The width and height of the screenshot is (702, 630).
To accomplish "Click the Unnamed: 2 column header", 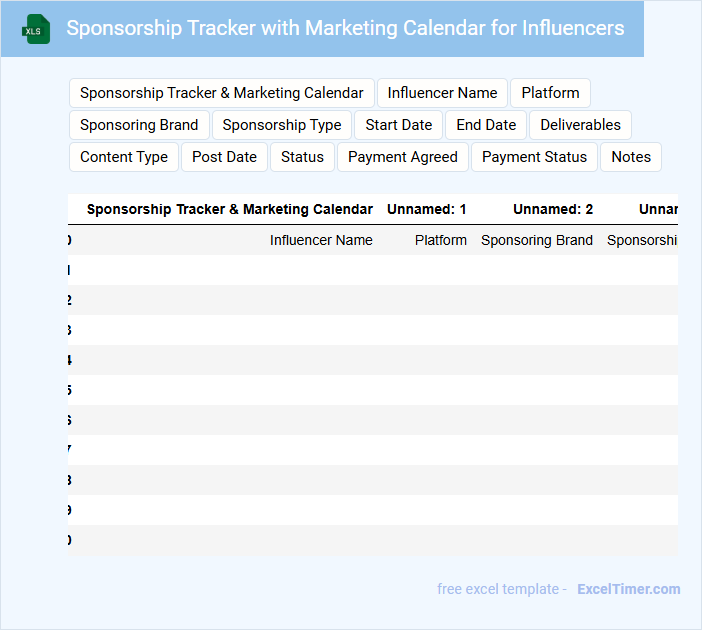I will click(553, 210).
